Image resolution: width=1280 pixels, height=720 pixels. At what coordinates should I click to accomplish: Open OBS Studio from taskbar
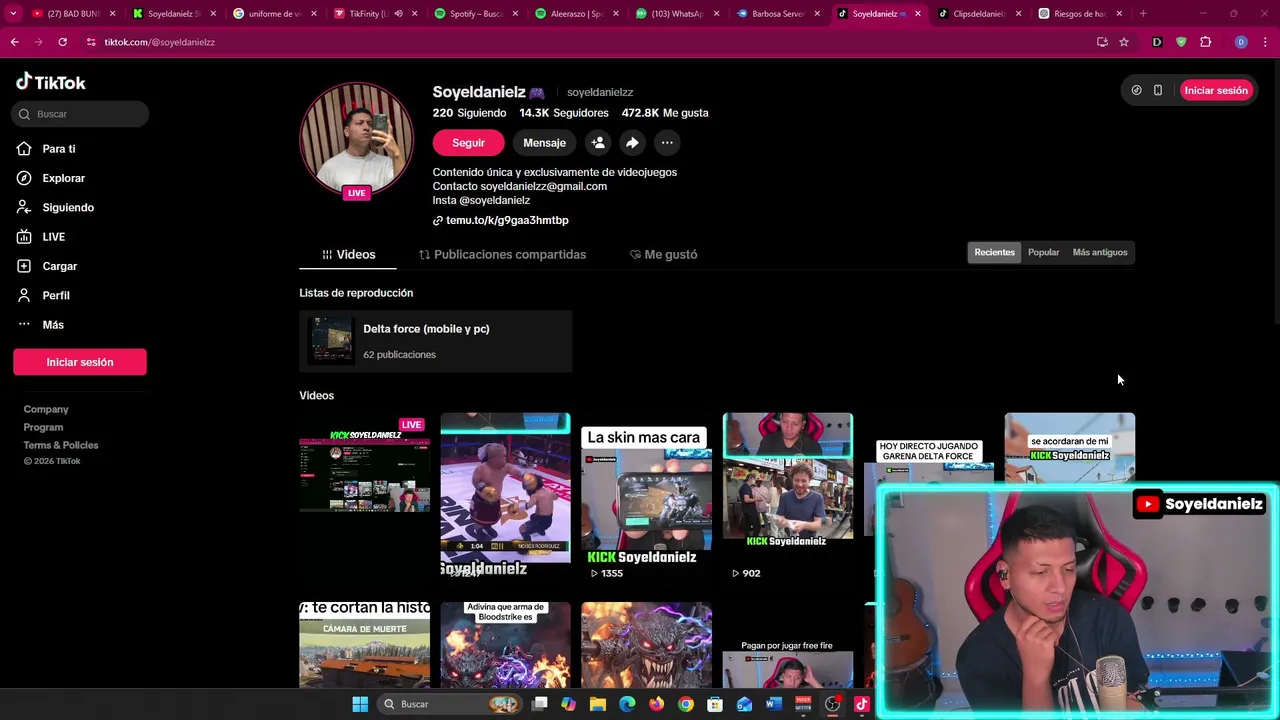point(832,704)
